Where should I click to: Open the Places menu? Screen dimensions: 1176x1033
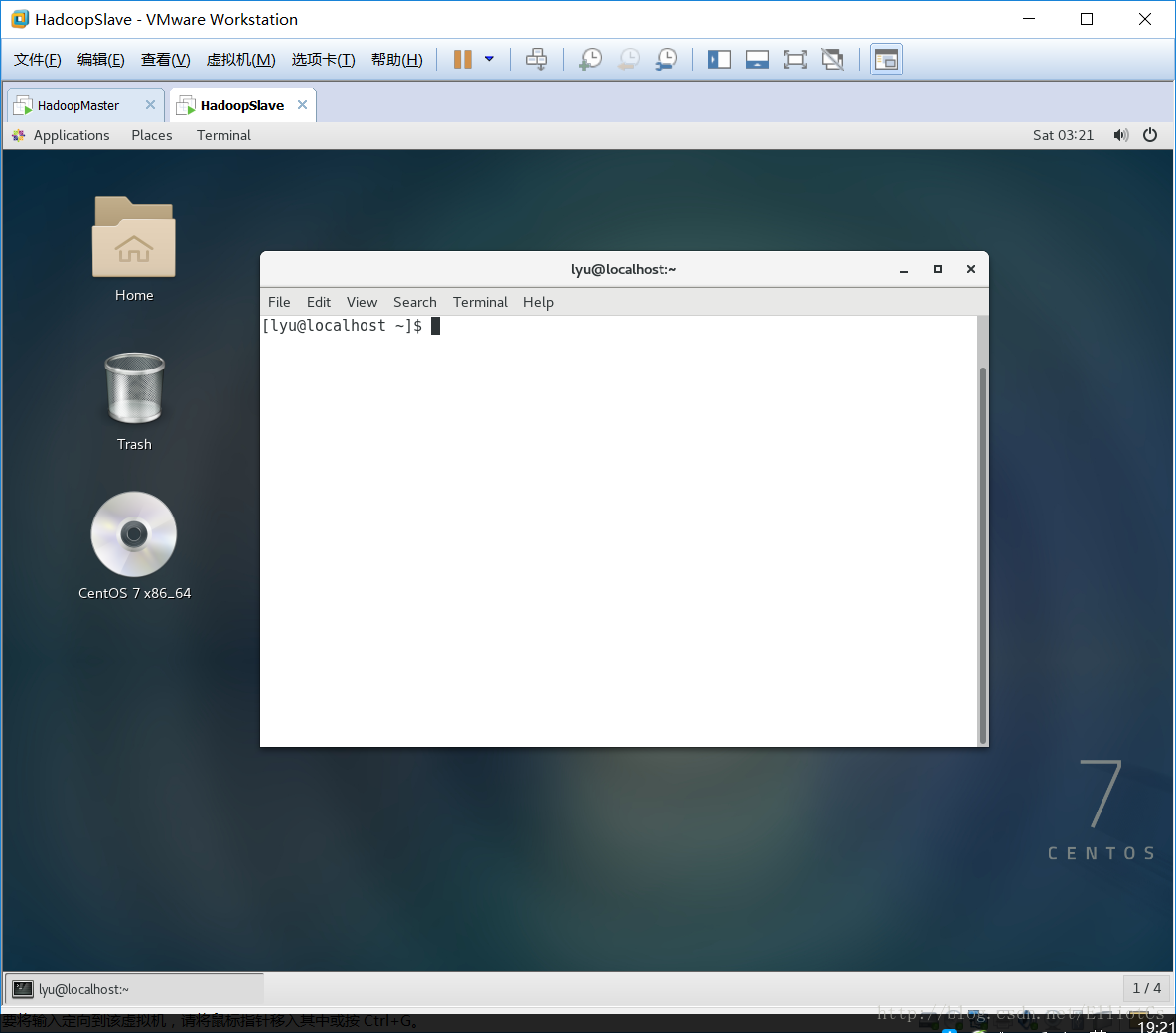tap(152, 135)
